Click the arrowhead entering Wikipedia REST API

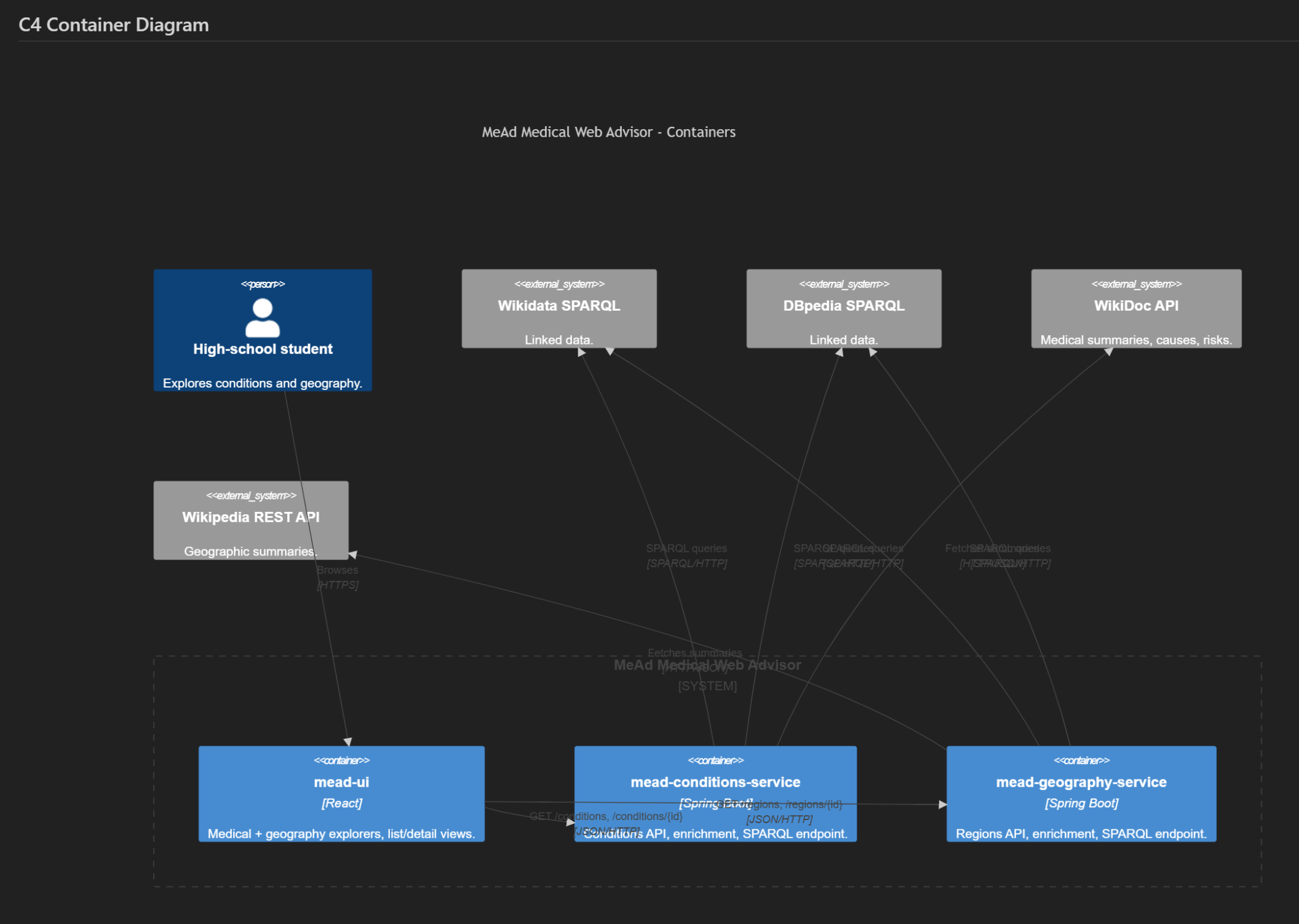click(x=353, y=554)
